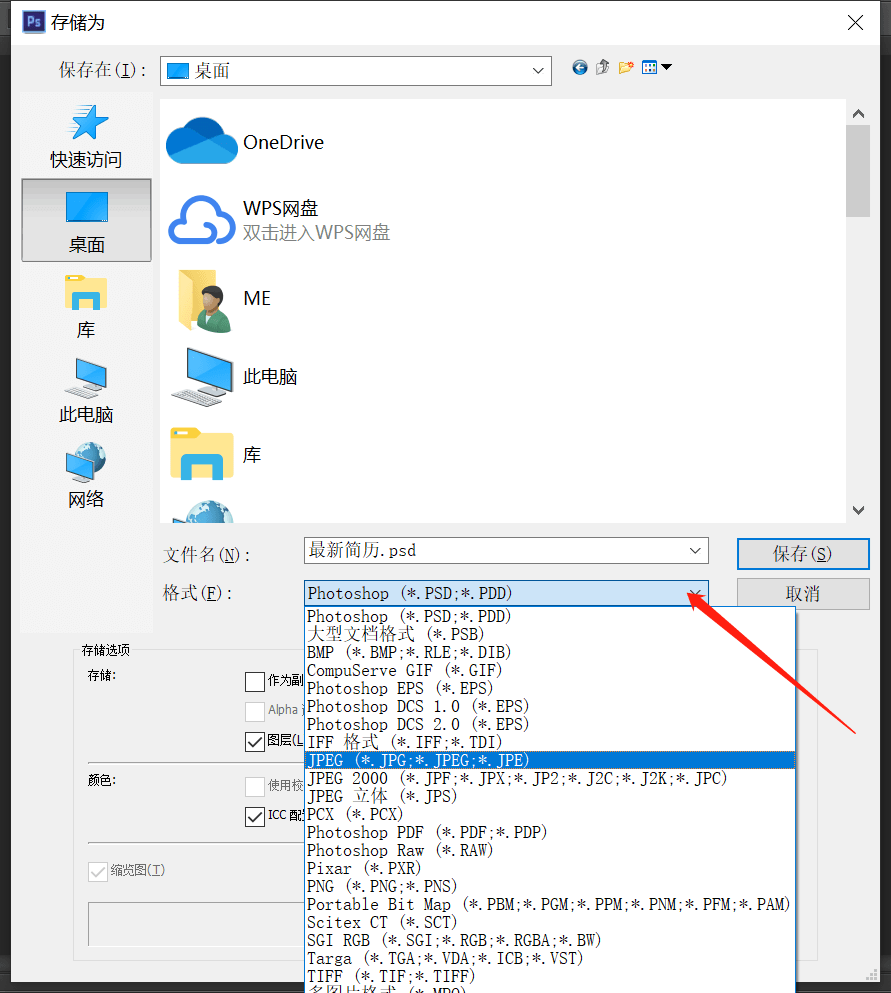
Task: Choose JPEG (*.JPG;*.JPEG;*.JPE) format
Action: tap(550, 760)
